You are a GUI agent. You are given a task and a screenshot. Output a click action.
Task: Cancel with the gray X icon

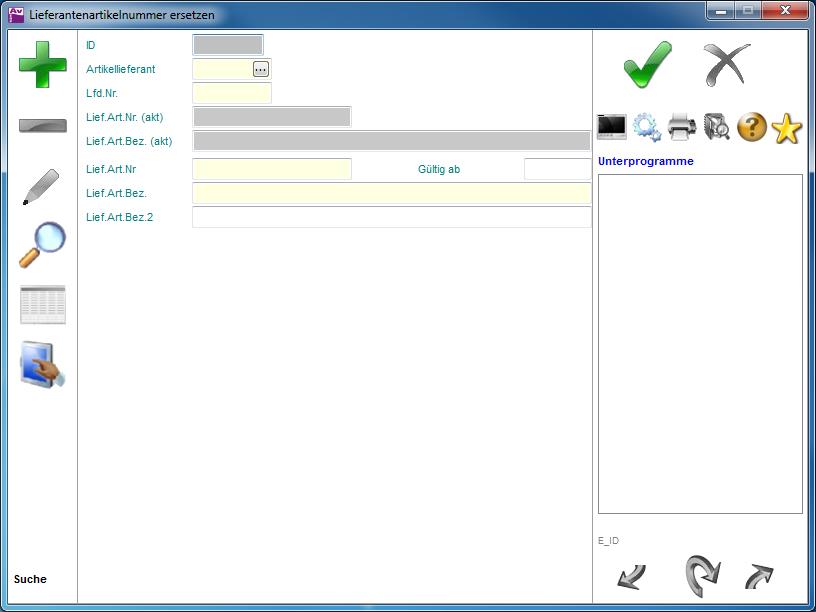727,66
